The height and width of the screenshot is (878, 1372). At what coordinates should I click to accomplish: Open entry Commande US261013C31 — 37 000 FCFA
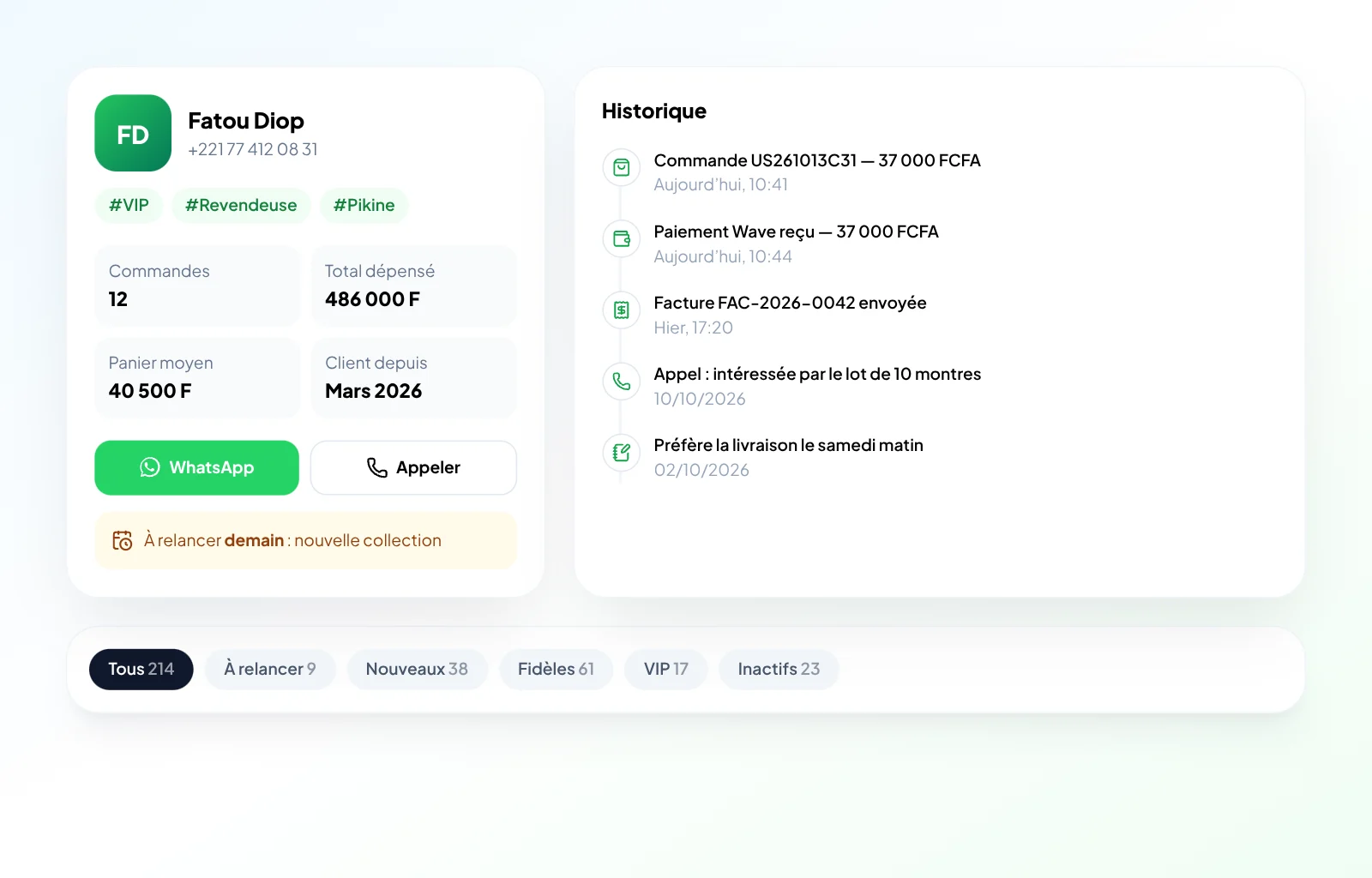click(x=817, y=160)
